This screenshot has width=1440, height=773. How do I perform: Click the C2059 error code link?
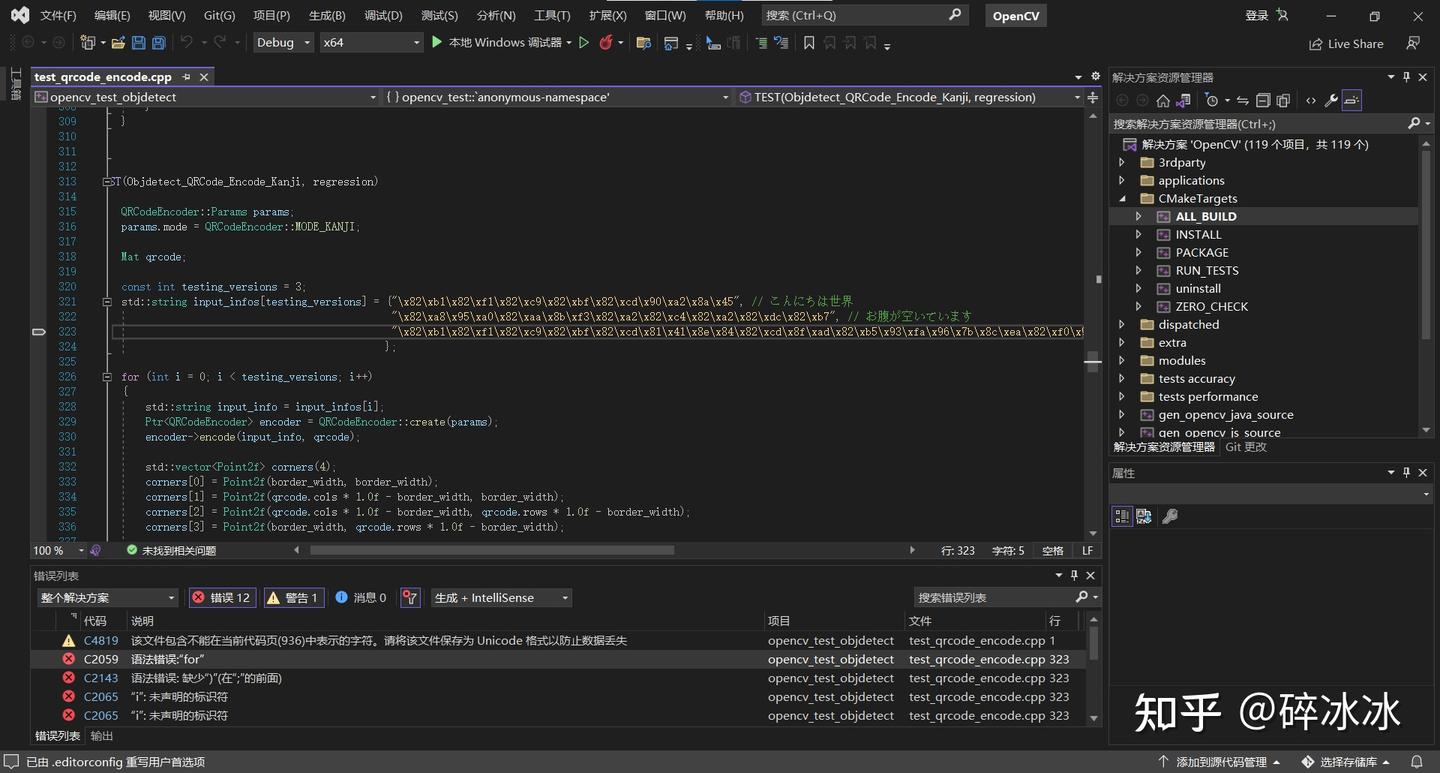point(101,660)
